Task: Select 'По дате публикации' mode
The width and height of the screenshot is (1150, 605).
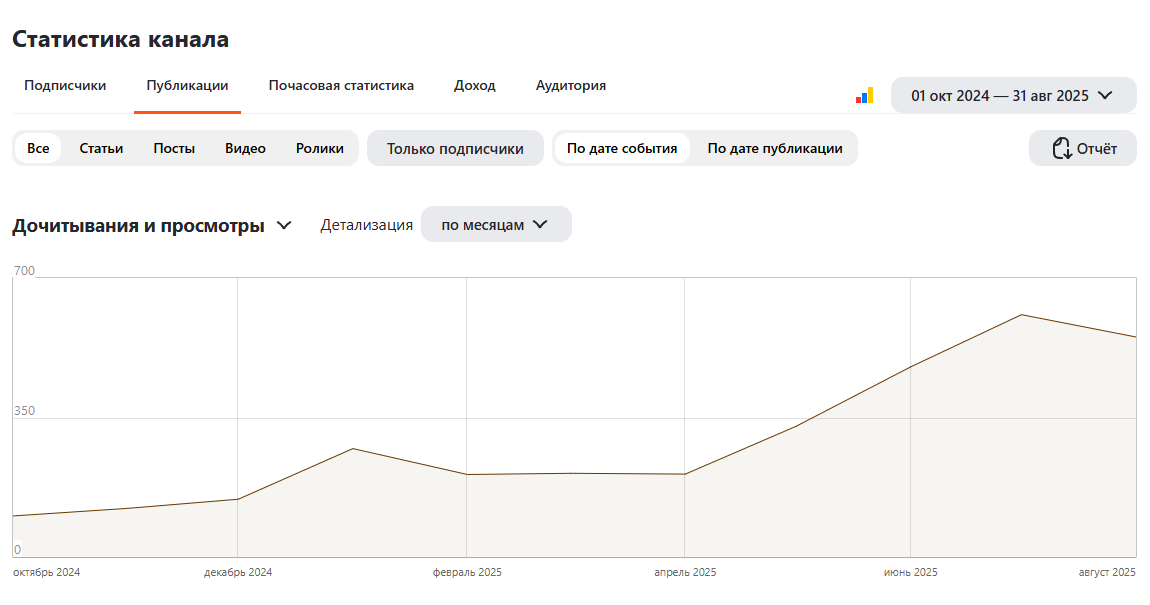Action: tap(775, 148)
